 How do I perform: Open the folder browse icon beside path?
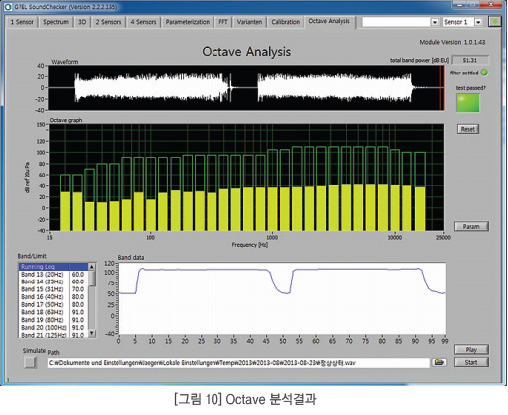[x=439, y=362]
